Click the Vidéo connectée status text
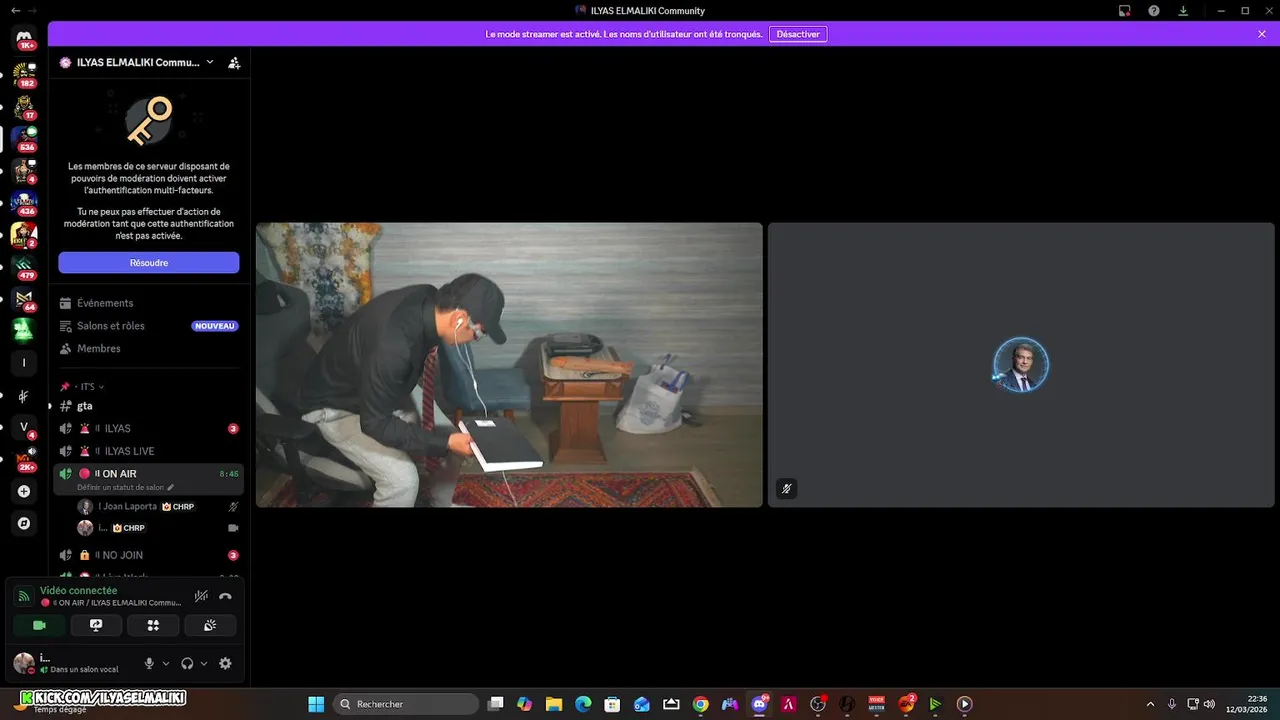Viewport: 1280px width, 720px height. coord(78,591)
